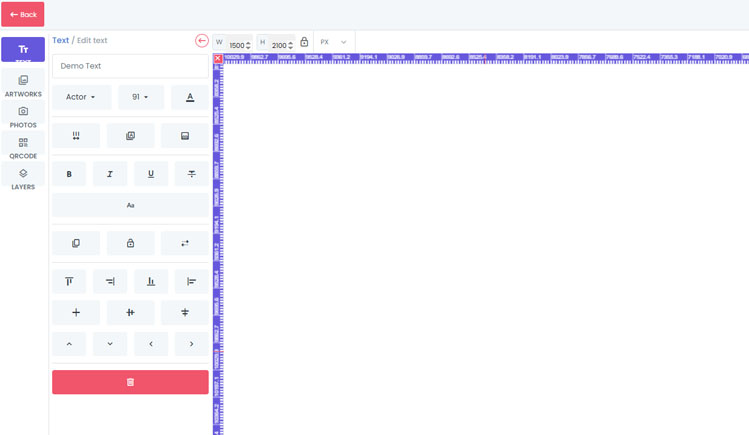
Task: Click the width stepper arrows
Action: point(248,45)
